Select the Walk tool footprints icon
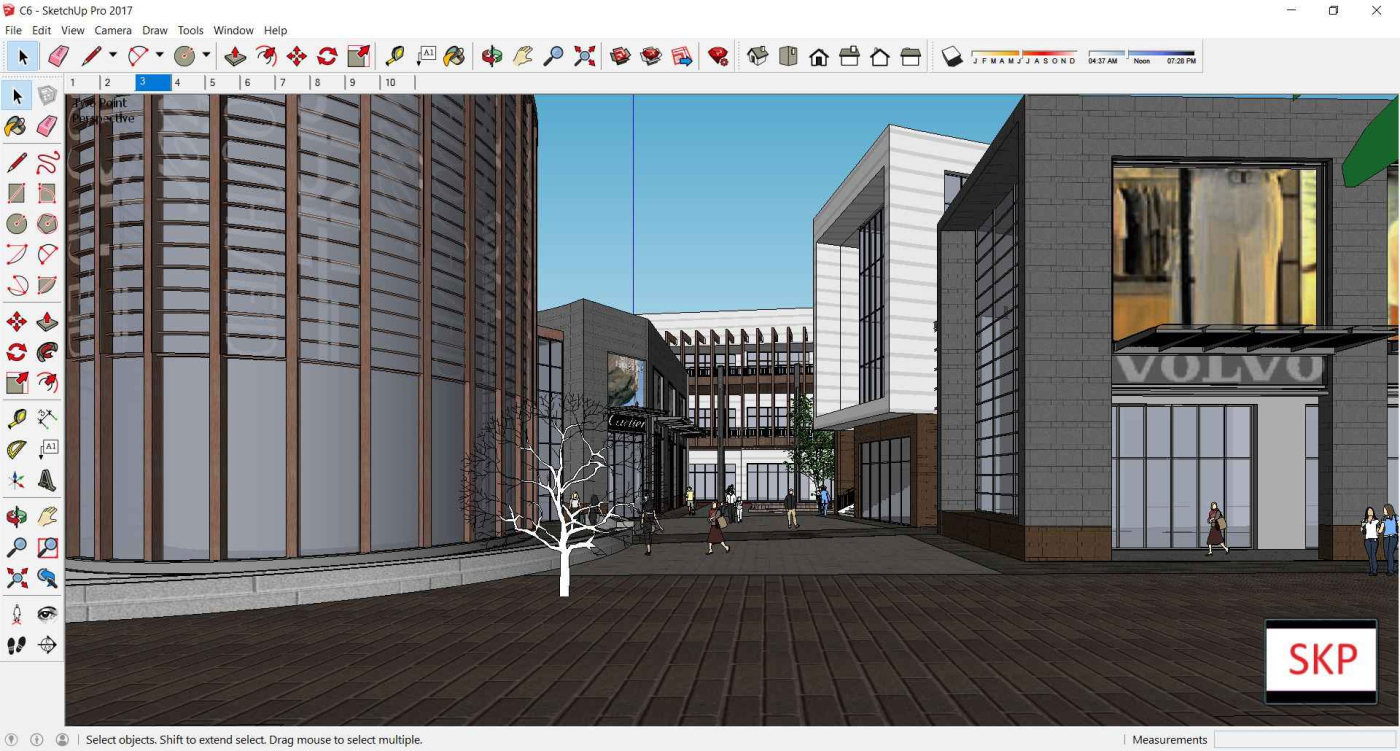The height and width of the screenshot is (751, 1400). (17, 646)
